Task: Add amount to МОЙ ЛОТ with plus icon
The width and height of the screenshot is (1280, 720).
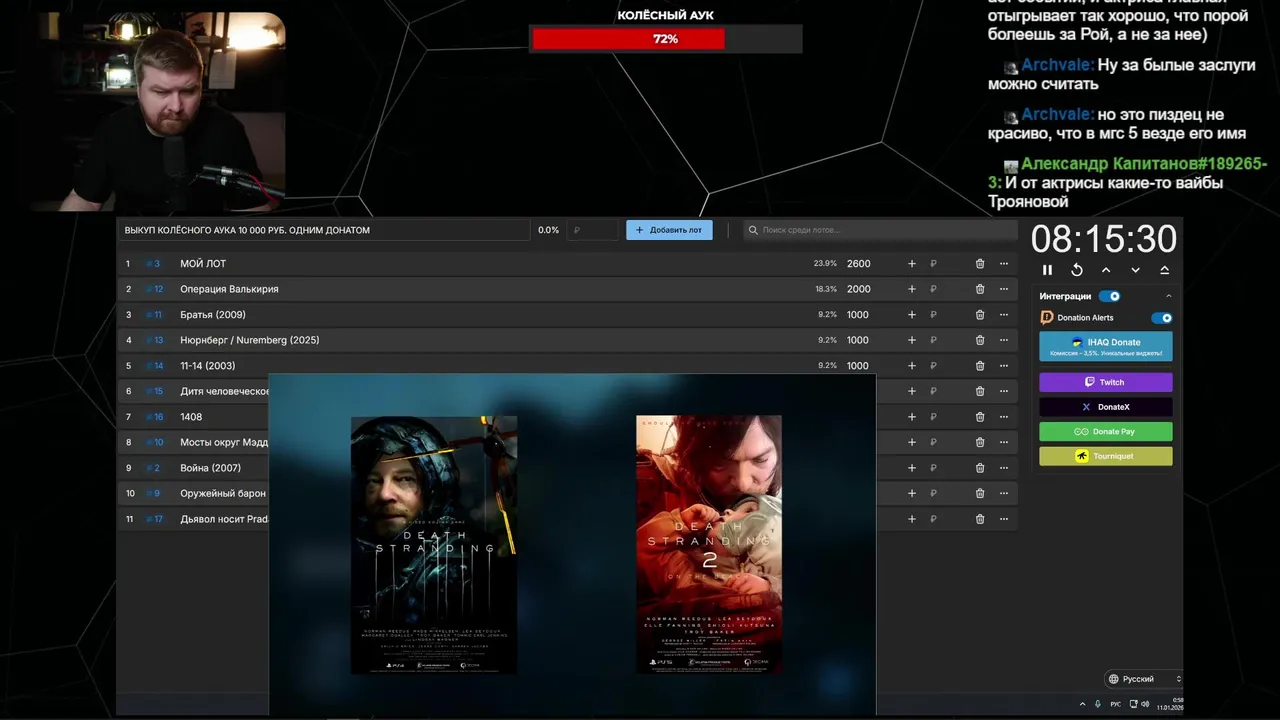Action: pos(911,264)
